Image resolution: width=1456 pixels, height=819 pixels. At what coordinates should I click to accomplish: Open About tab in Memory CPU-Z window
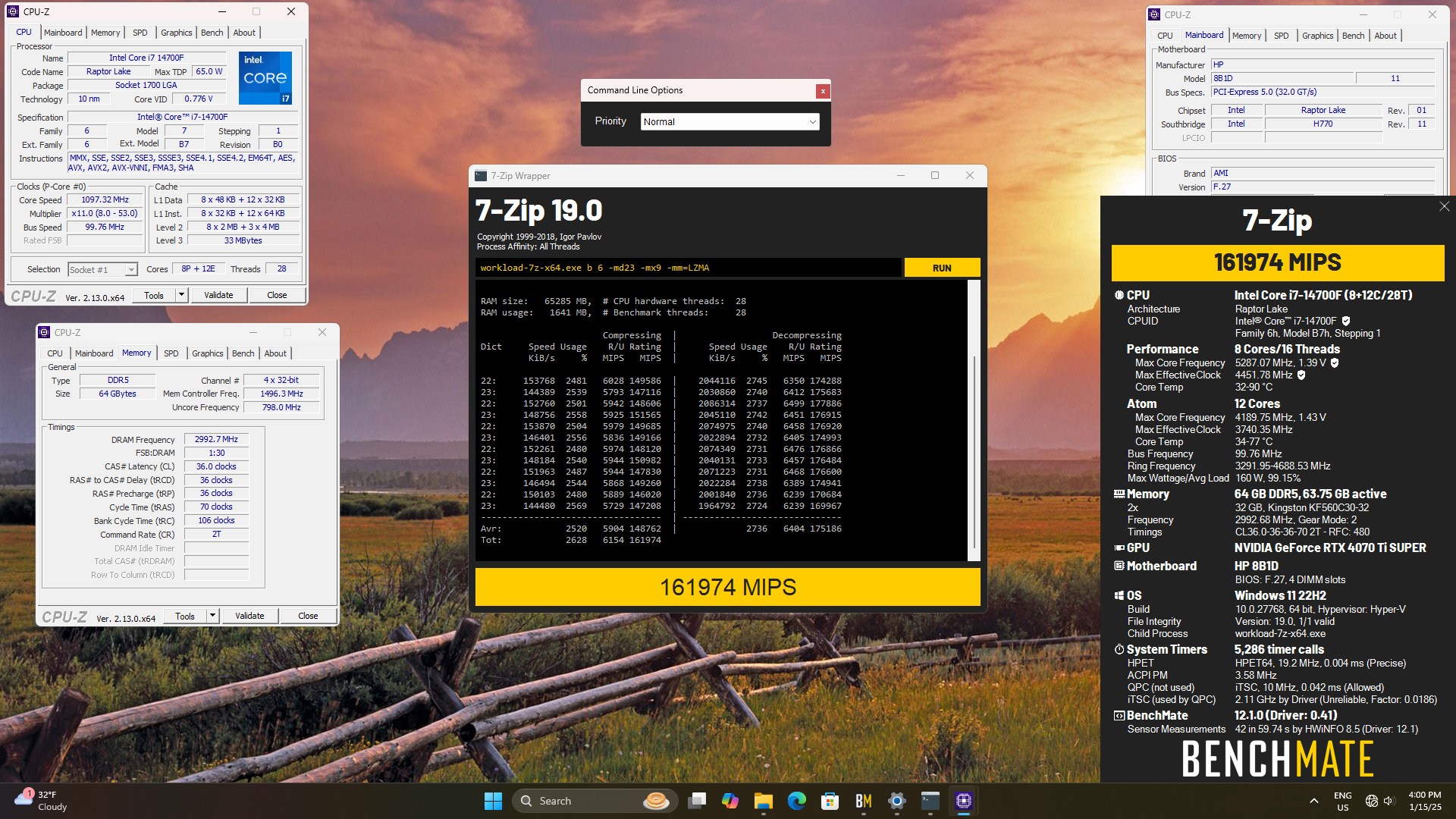pos(275,353)
